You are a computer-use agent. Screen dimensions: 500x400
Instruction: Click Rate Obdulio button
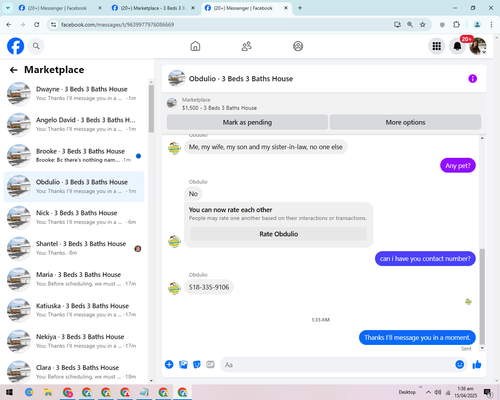279,234
